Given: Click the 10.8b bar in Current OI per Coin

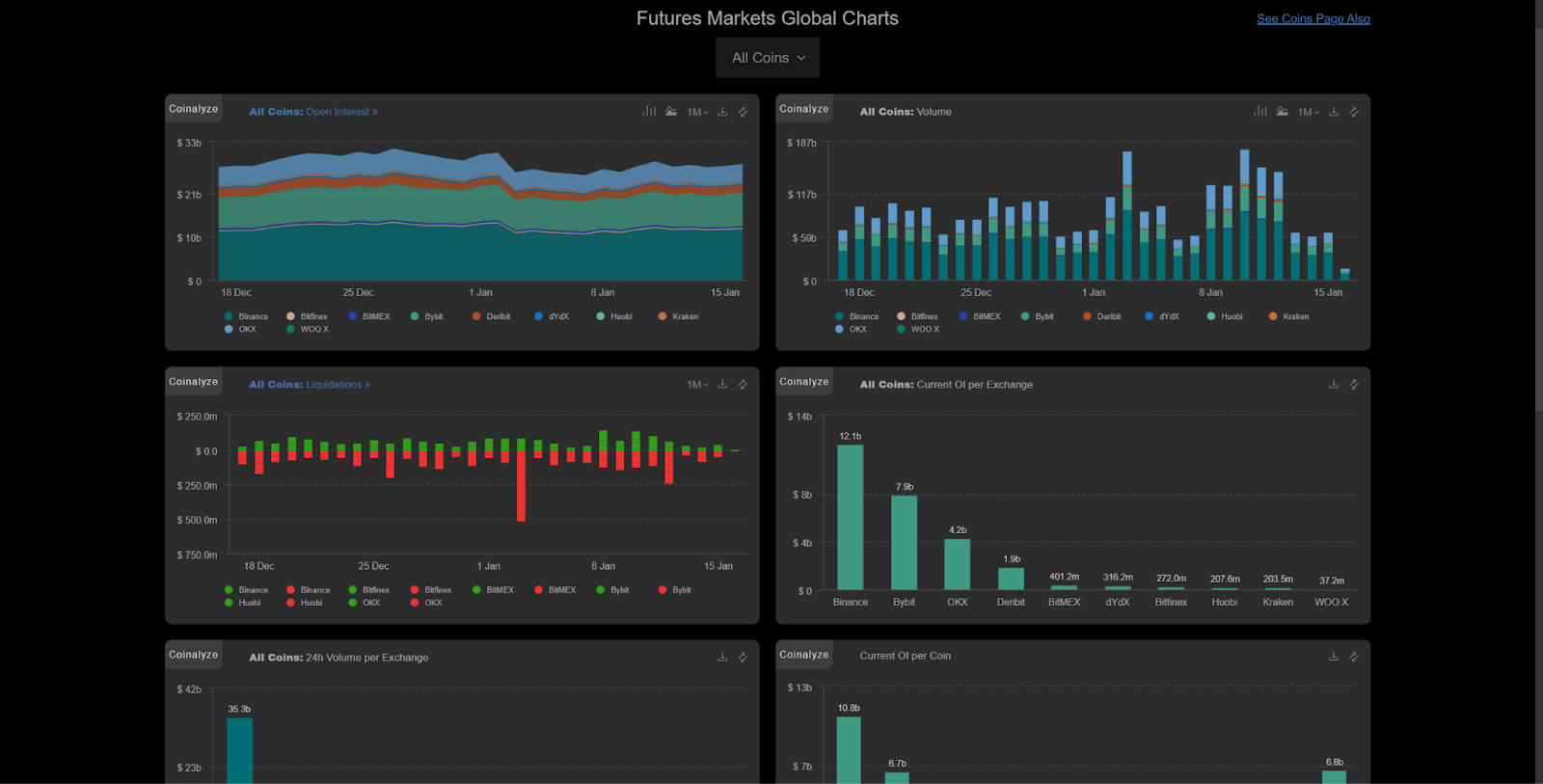Looking at the screenshot, I should point(849,749).
